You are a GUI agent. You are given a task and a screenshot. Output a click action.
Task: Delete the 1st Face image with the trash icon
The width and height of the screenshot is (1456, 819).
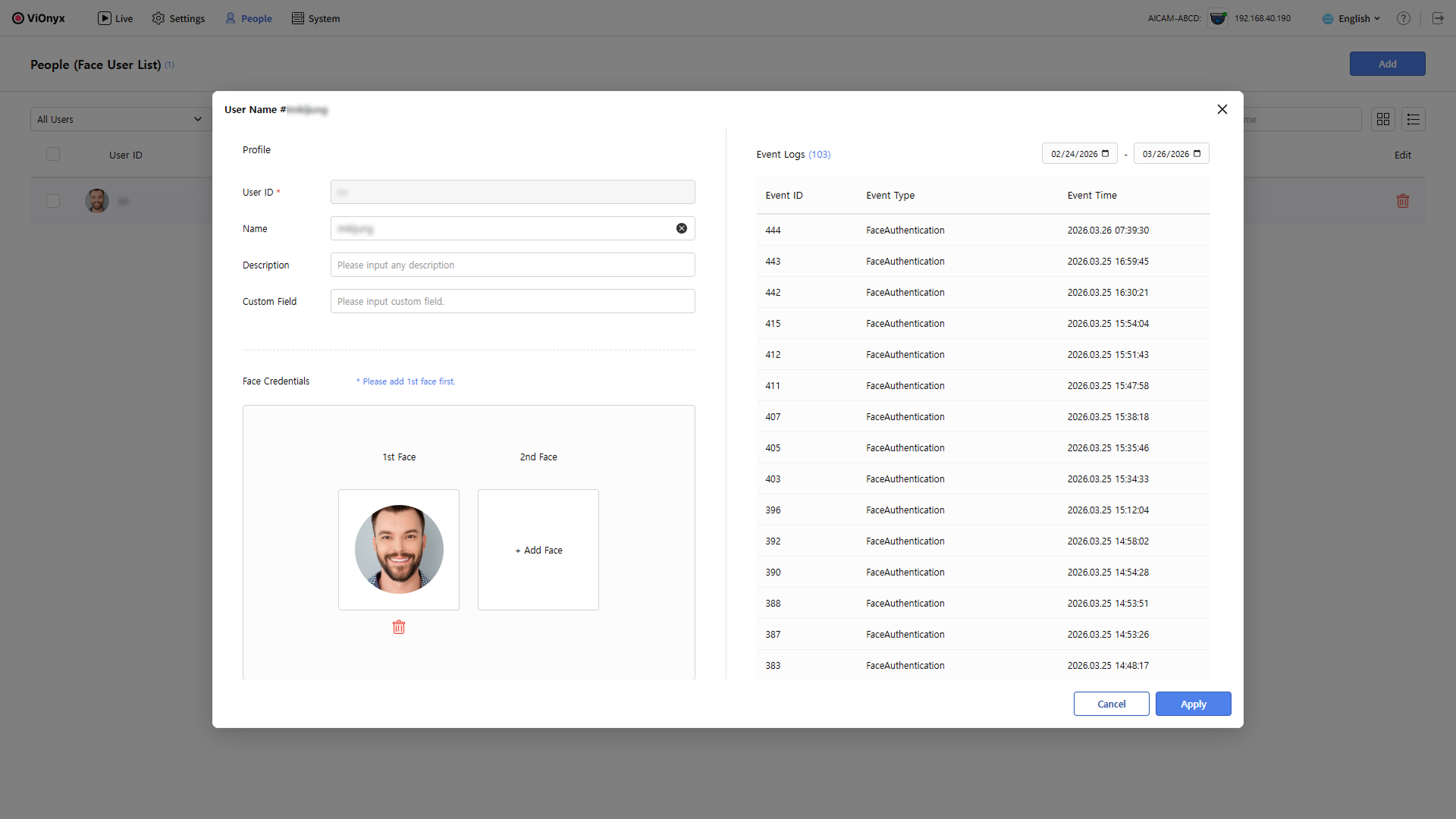click(399, 627)
